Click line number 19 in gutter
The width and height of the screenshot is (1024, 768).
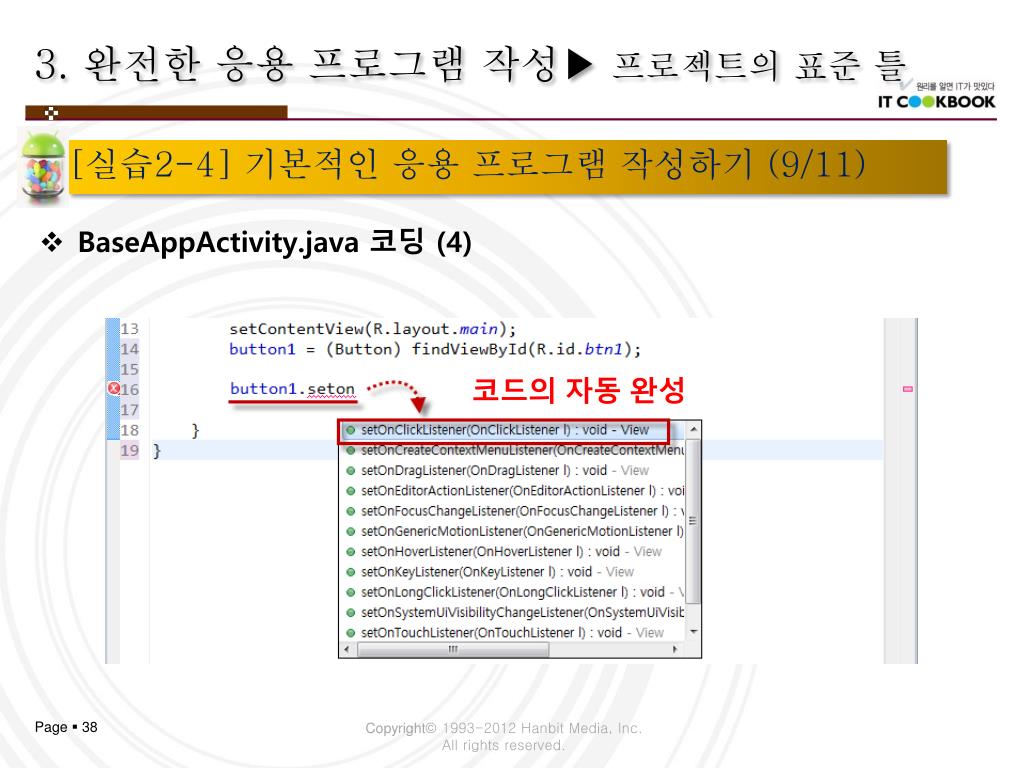[x=129, y=450]
